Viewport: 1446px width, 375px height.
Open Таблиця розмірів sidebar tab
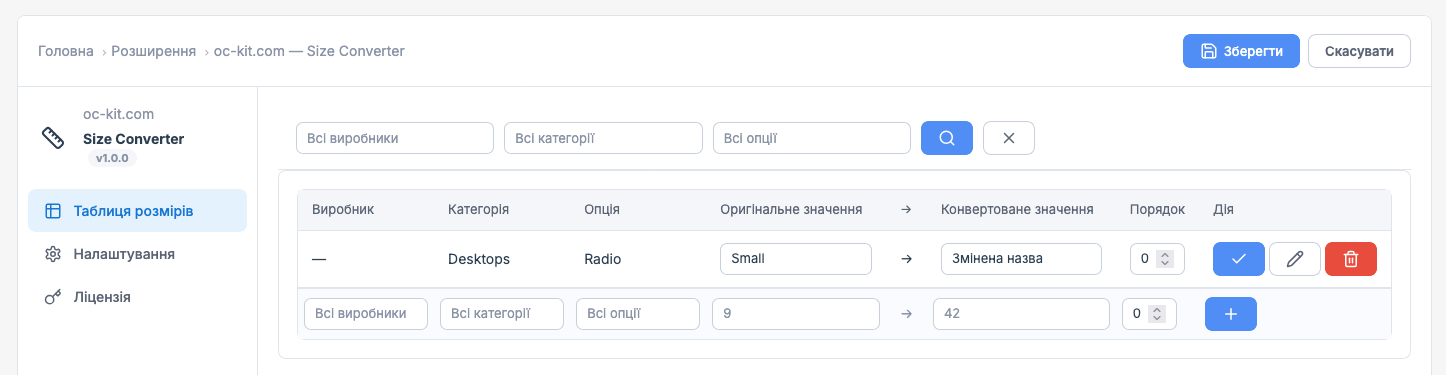(137, 211)
